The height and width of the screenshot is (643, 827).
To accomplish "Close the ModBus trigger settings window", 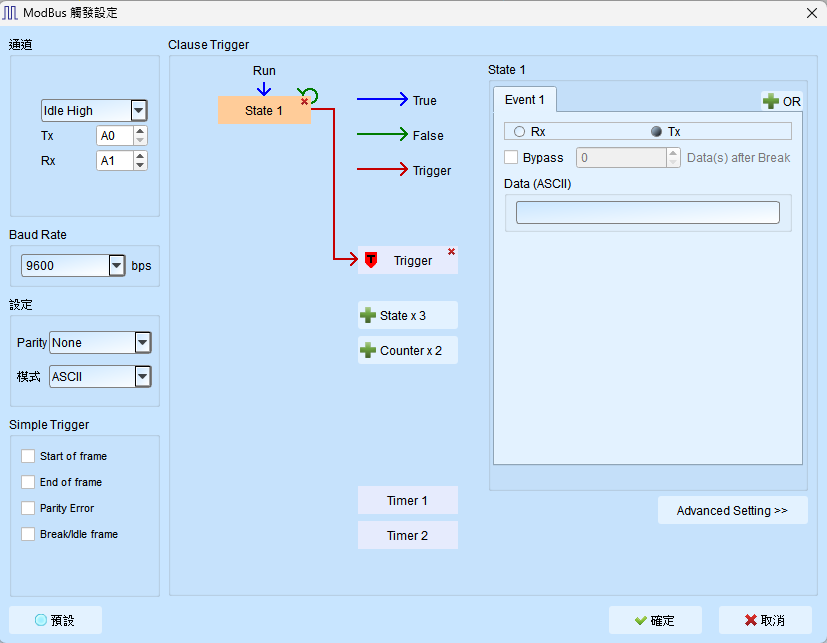I will coord(812,13).
